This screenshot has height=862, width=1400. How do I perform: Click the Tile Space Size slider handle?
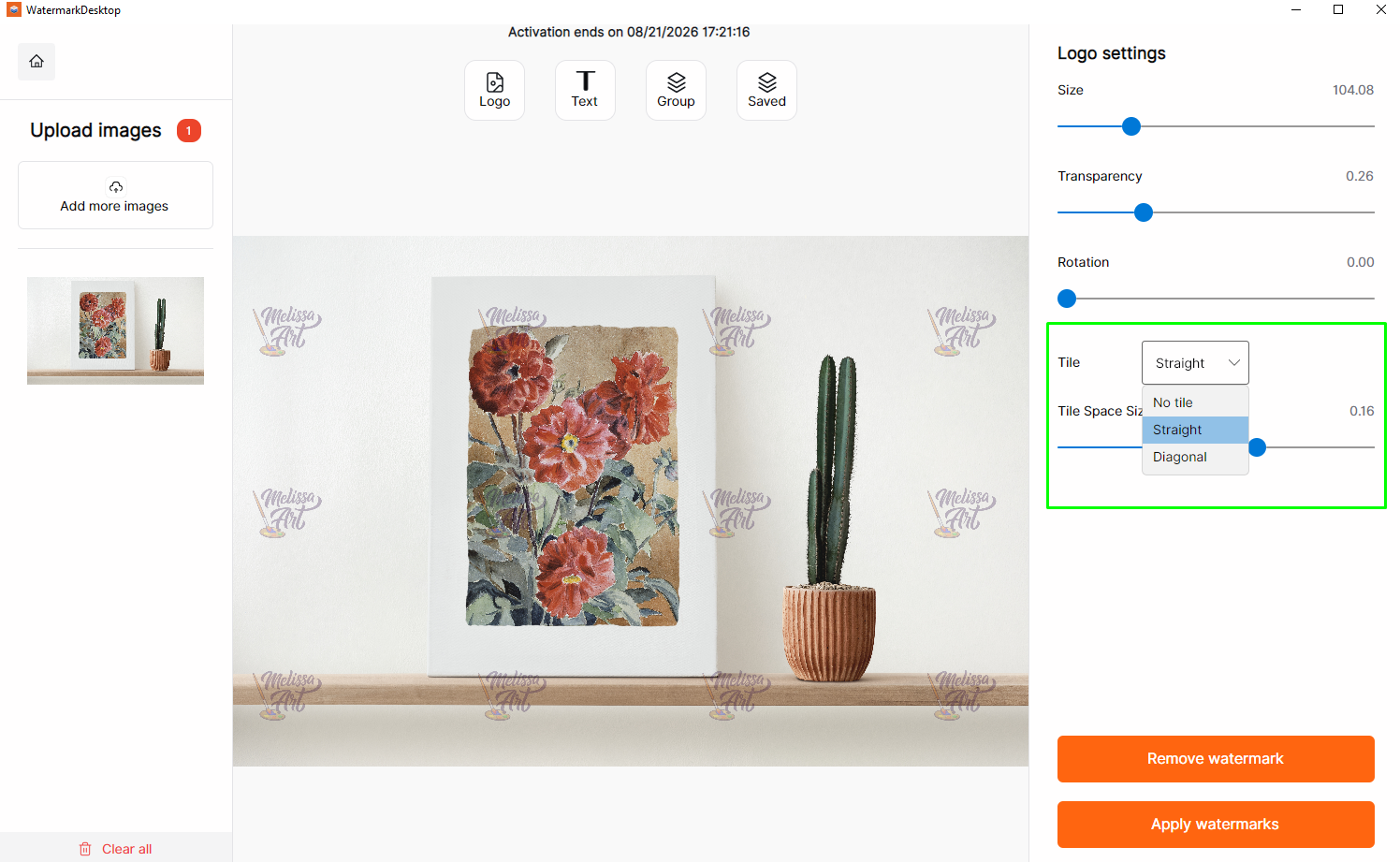point(1258,447)
